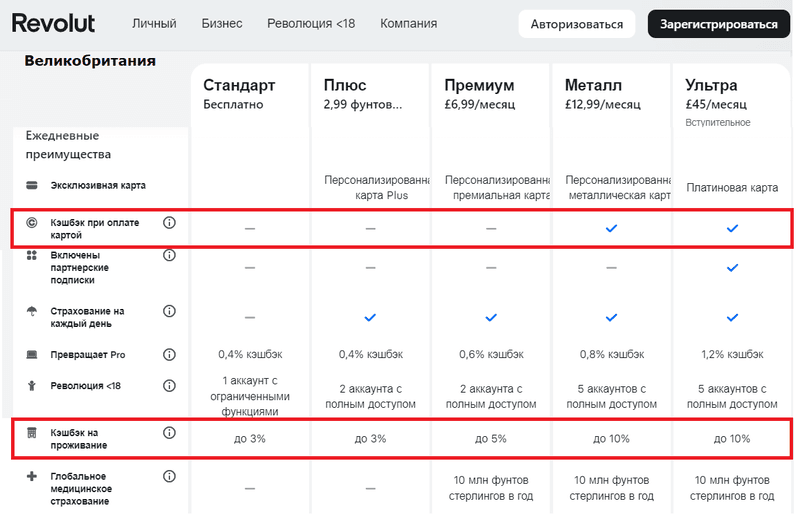The height and width of the screenshot is (517, 800).
Task: Click the £12,99/месяц price text
Action: point(603,105)
